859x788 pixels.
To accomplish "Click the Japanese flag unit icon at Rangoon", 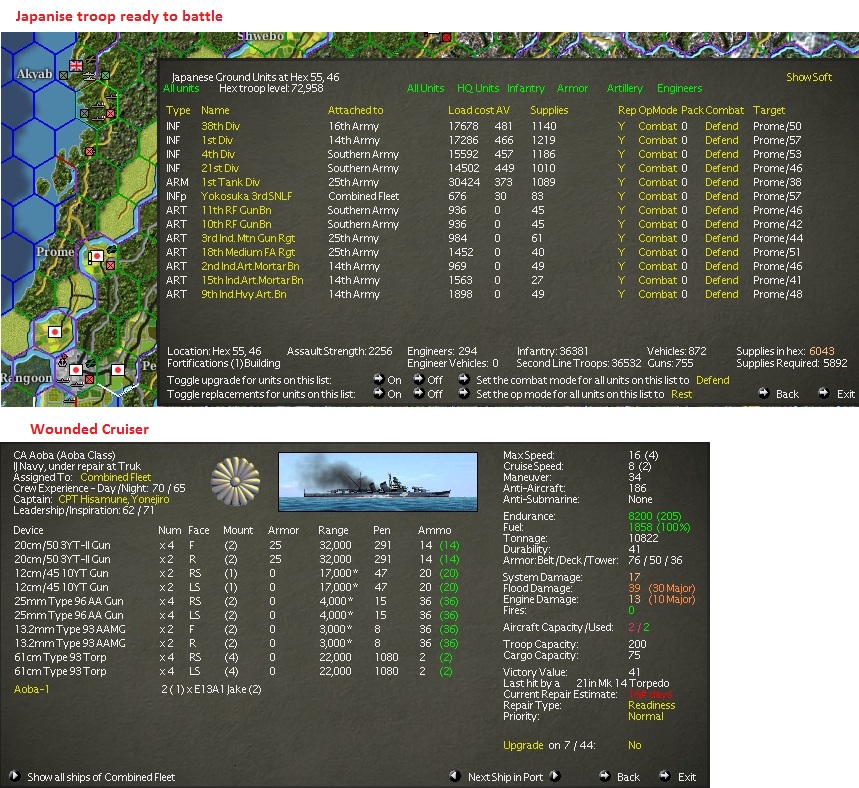I will [76, 370].
